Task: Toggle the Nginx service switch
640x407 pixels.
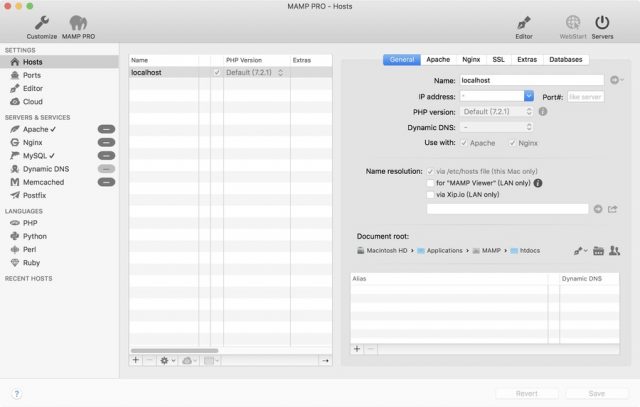Action: tap(106, 142)
